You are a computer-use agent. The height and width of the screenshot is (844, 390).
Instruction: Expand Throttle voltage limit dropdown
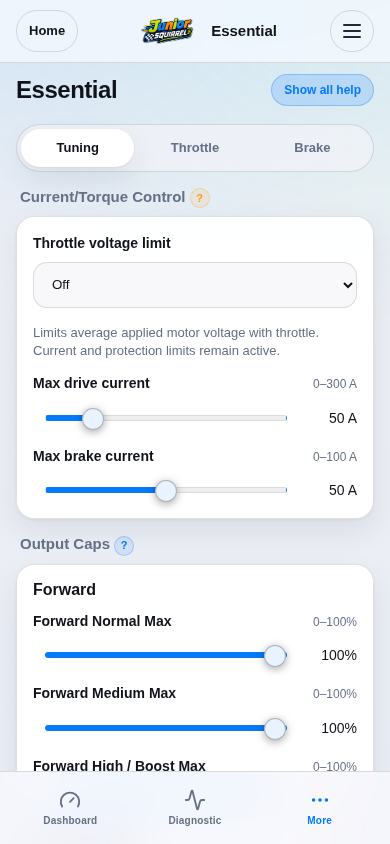195,285
